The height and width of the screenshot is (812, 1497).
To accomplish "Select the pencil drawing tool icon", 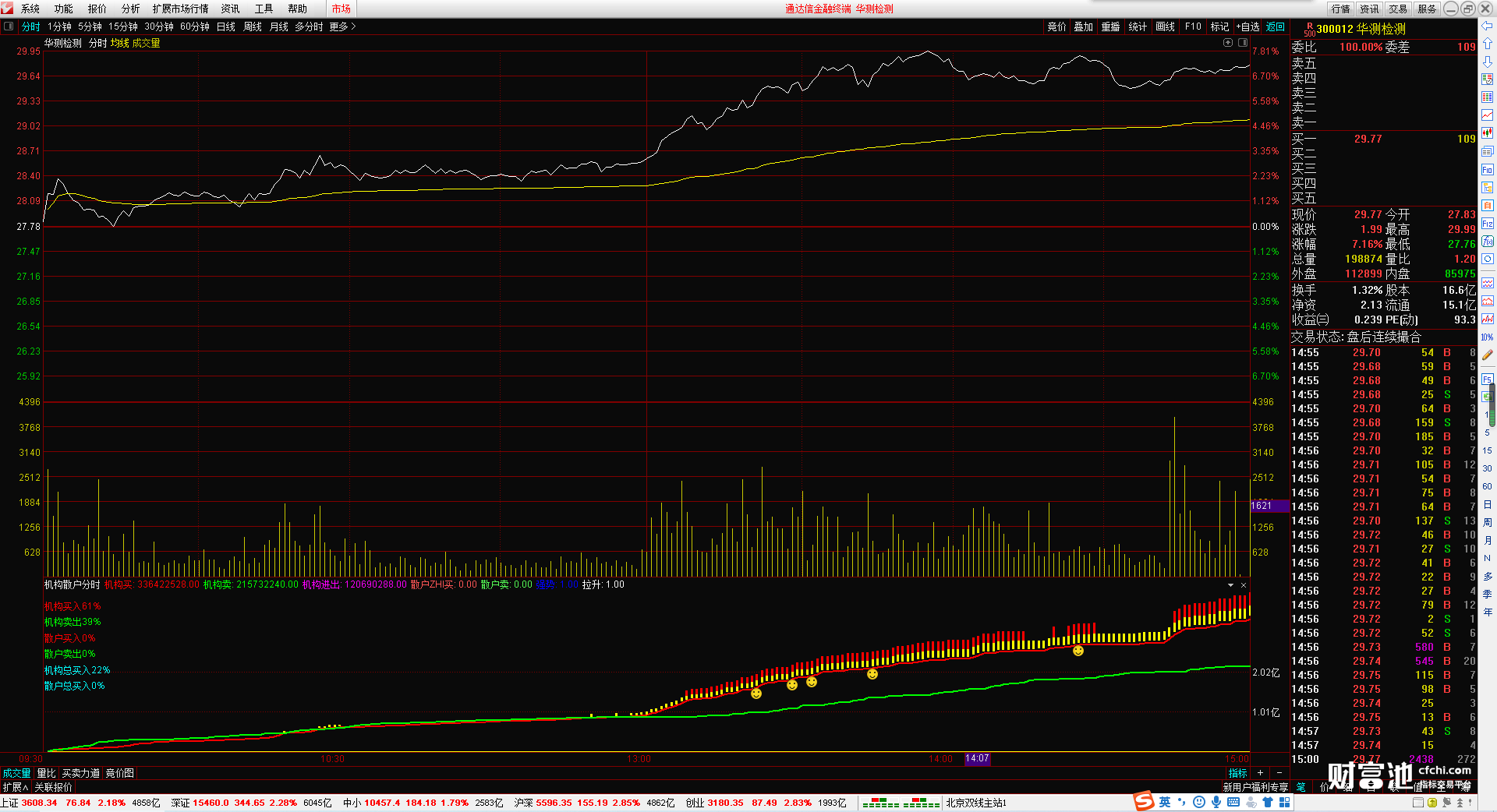I will 1487,355.
